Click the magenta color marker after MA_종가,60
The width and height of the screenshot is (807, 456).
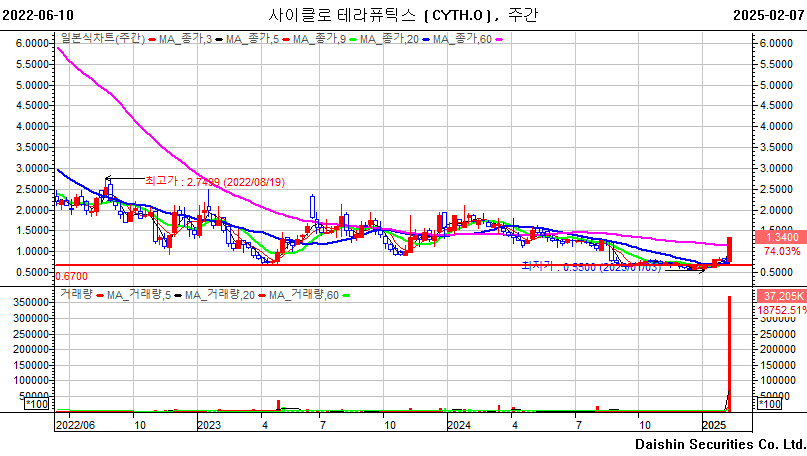tap(498, 39)
